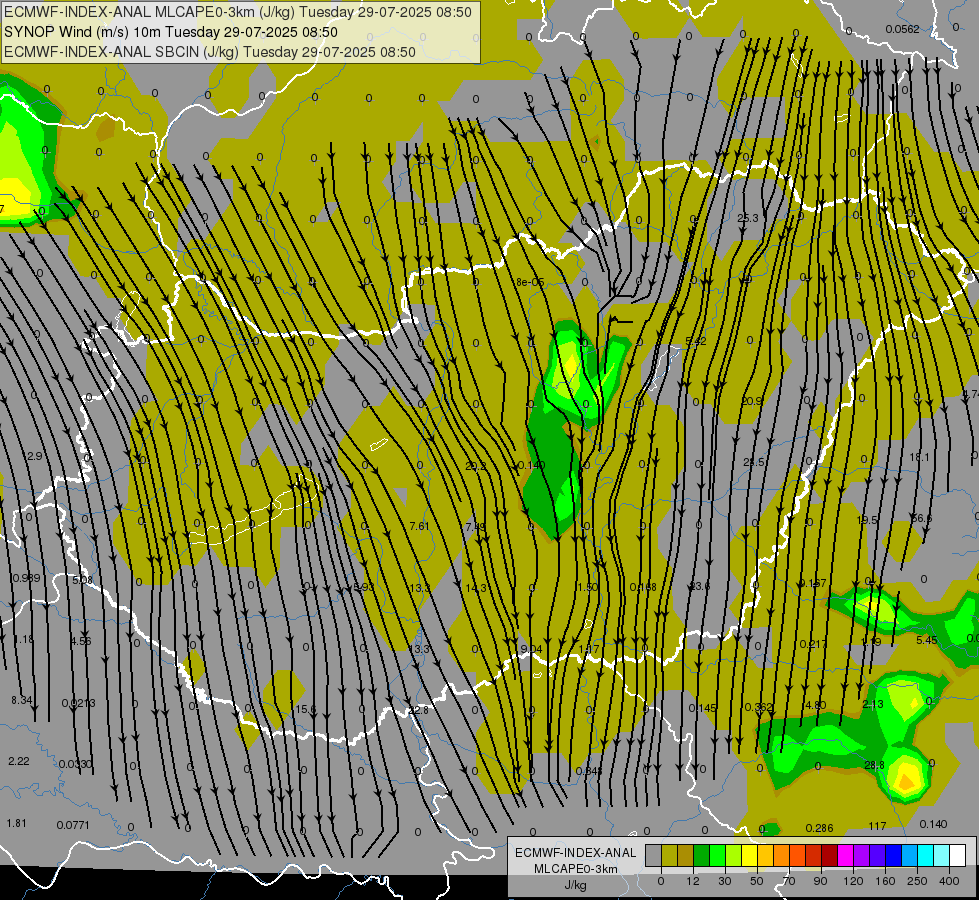Click the magenta legend swatch
Screen dimensions: 979x900
coord(845,856)
